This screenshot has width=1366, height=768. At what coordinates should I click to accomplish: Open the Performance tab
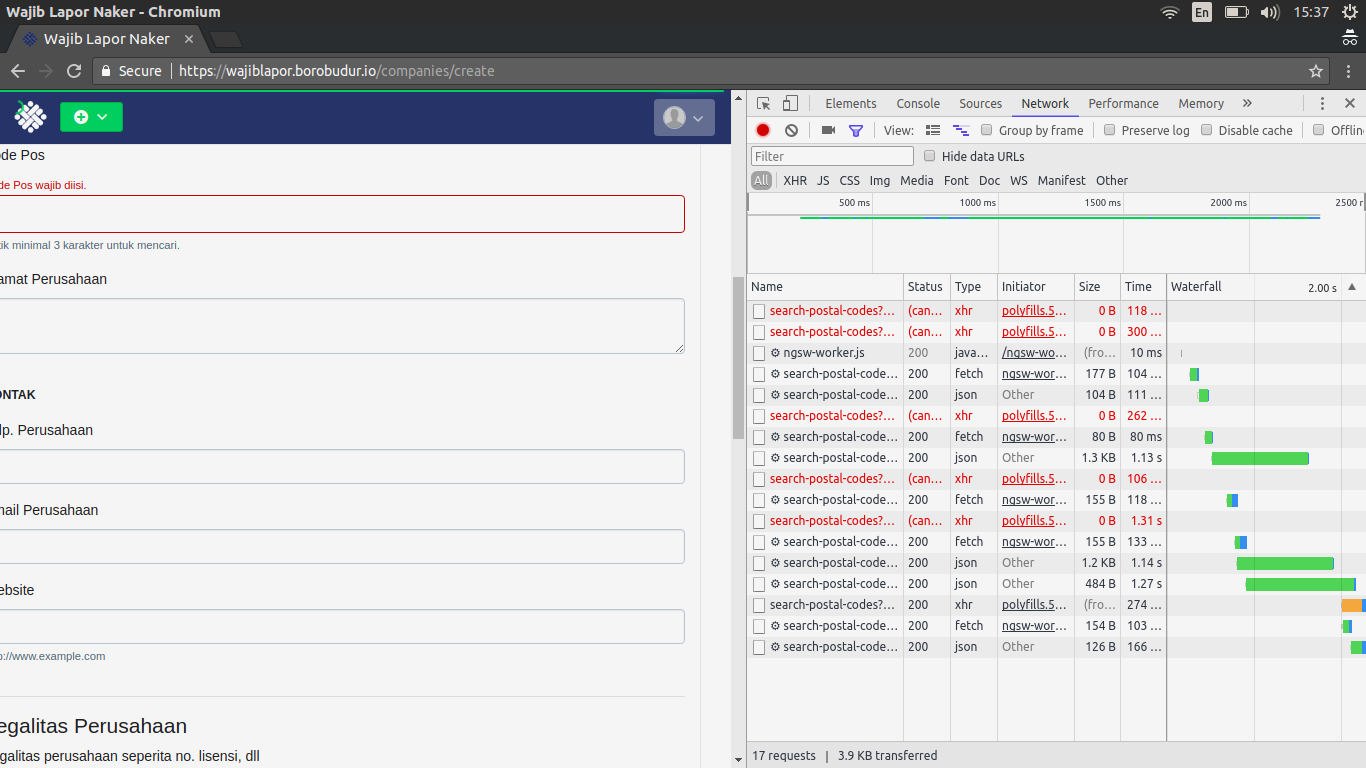(1123, 103)
